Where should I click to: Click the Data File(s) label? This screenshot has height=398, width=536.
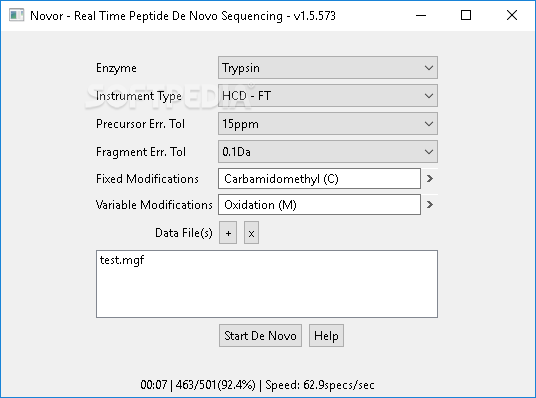click(x=184, y=233)
